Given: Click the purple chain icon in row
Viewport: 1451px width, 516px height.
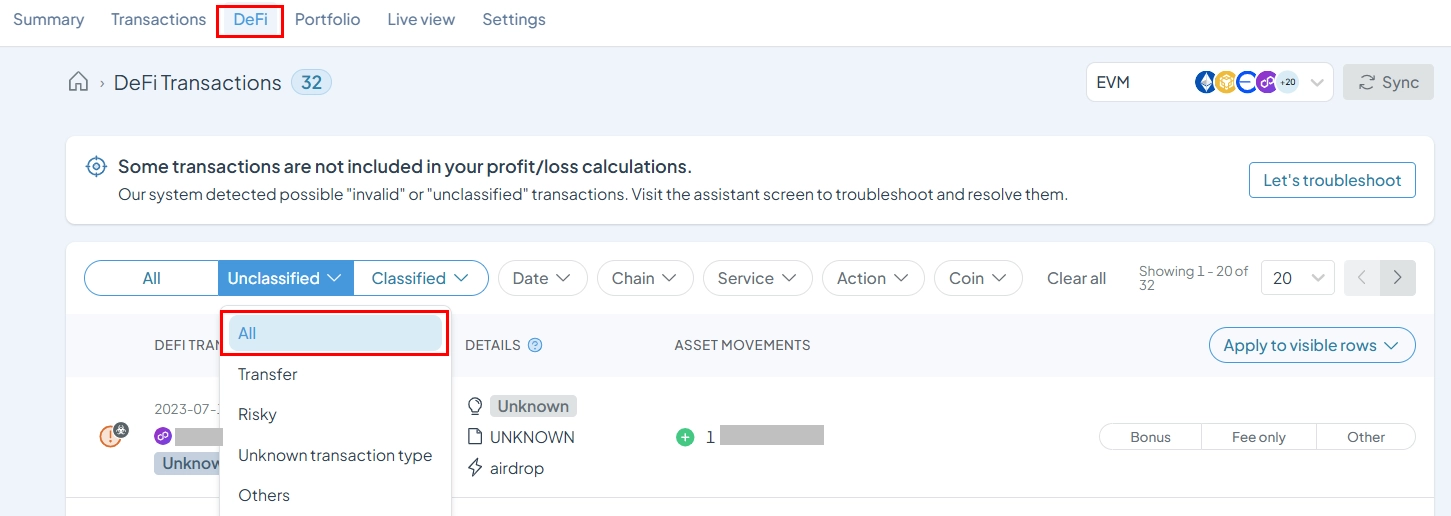Looking at the screenshot, I should coord(162,436).
